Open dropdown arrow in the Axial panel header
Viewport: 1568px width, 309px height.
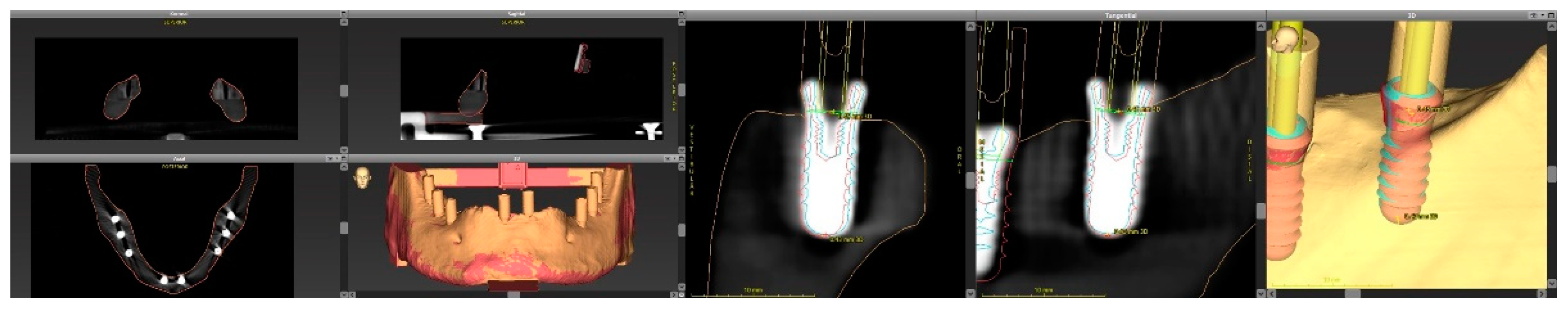coord(337,159)
